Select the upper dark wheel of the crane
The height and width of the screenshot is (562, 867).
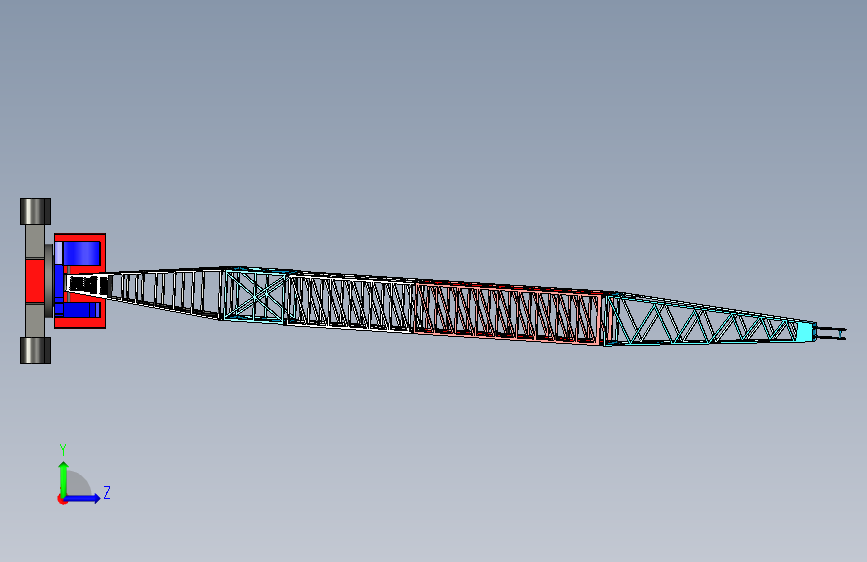35,211
